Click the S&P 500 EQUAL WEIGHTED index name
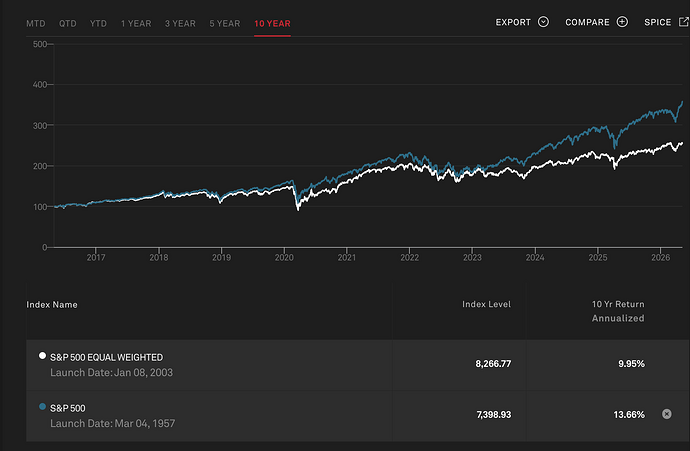Screen dimensions: 690x451 106,357
